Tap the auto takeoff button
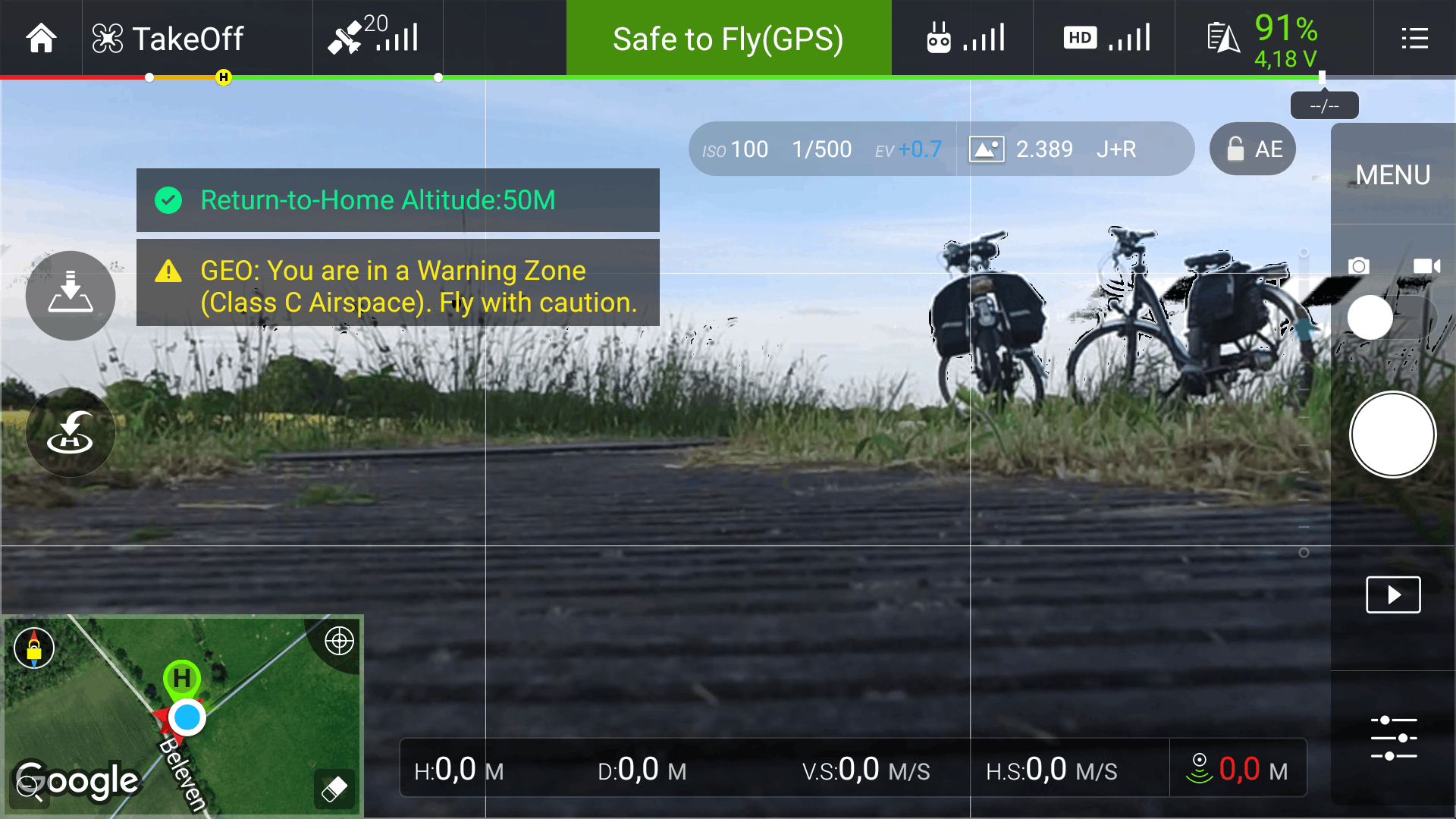 (71, 296)
